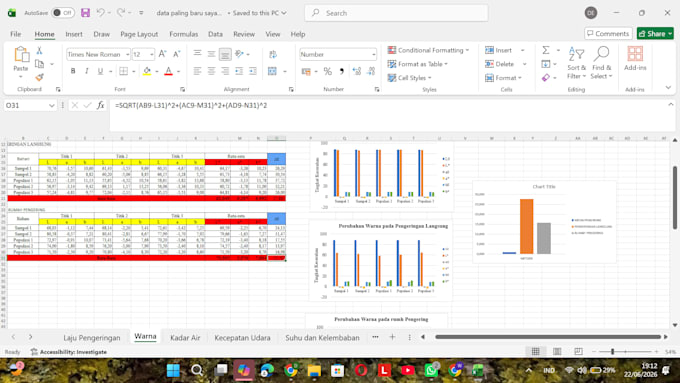
Task: Click the Paste clipboard icon
Action: click(21, 55)
